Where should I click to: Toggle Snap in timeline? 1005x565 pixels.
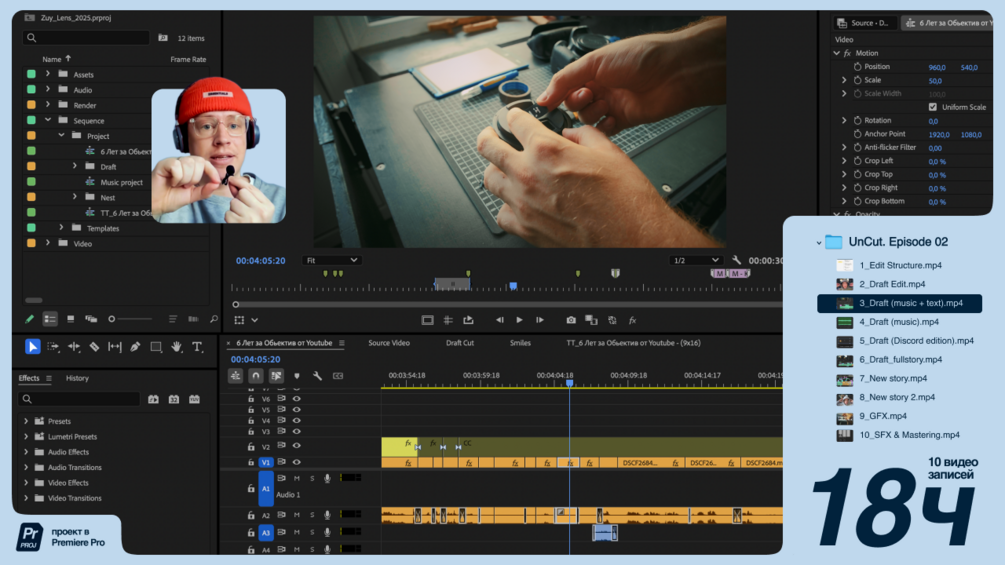256,376
